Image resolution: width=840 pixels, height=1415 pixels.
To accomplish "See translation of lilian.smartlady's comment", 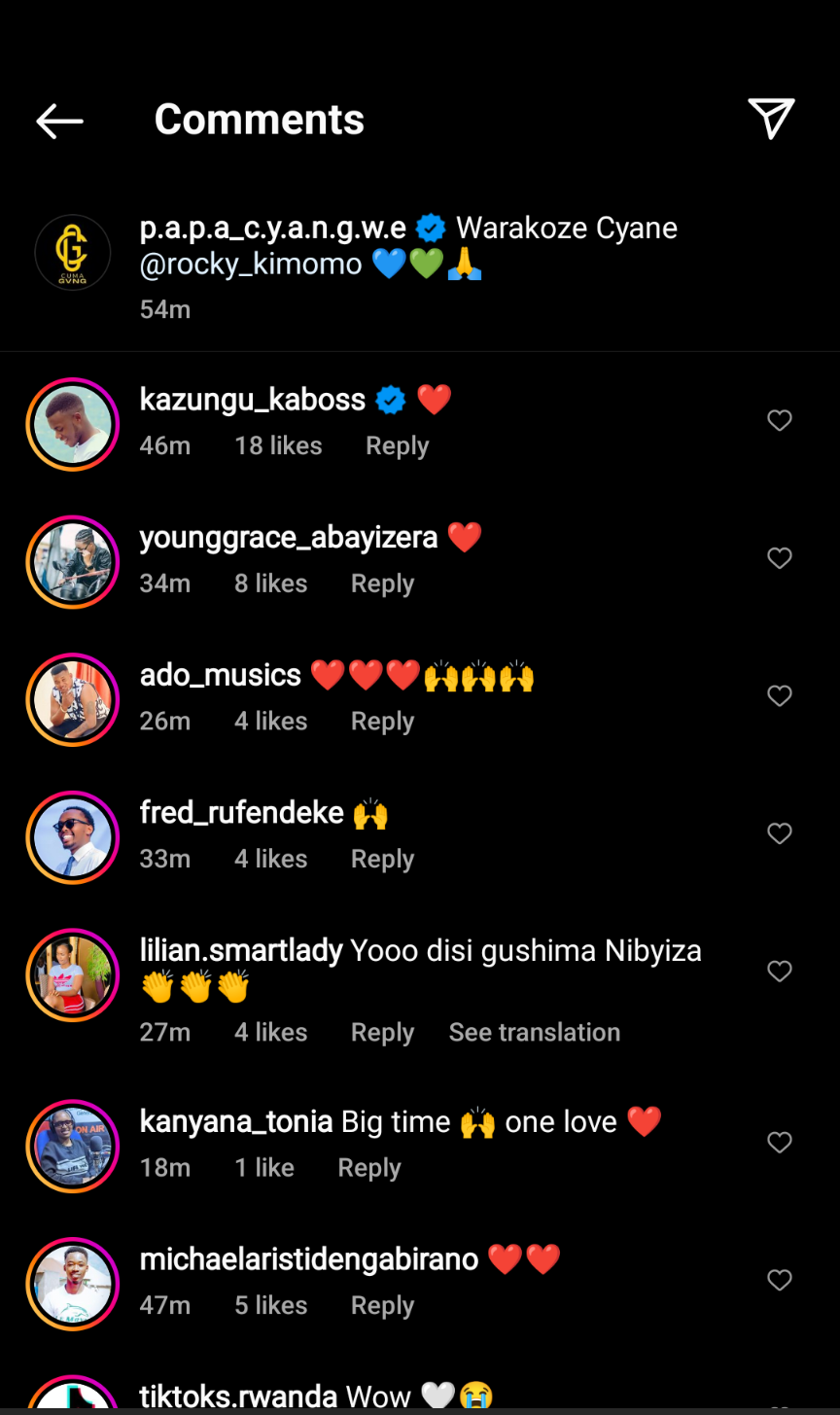I will pyautogui.click(x=534, y=1033).
